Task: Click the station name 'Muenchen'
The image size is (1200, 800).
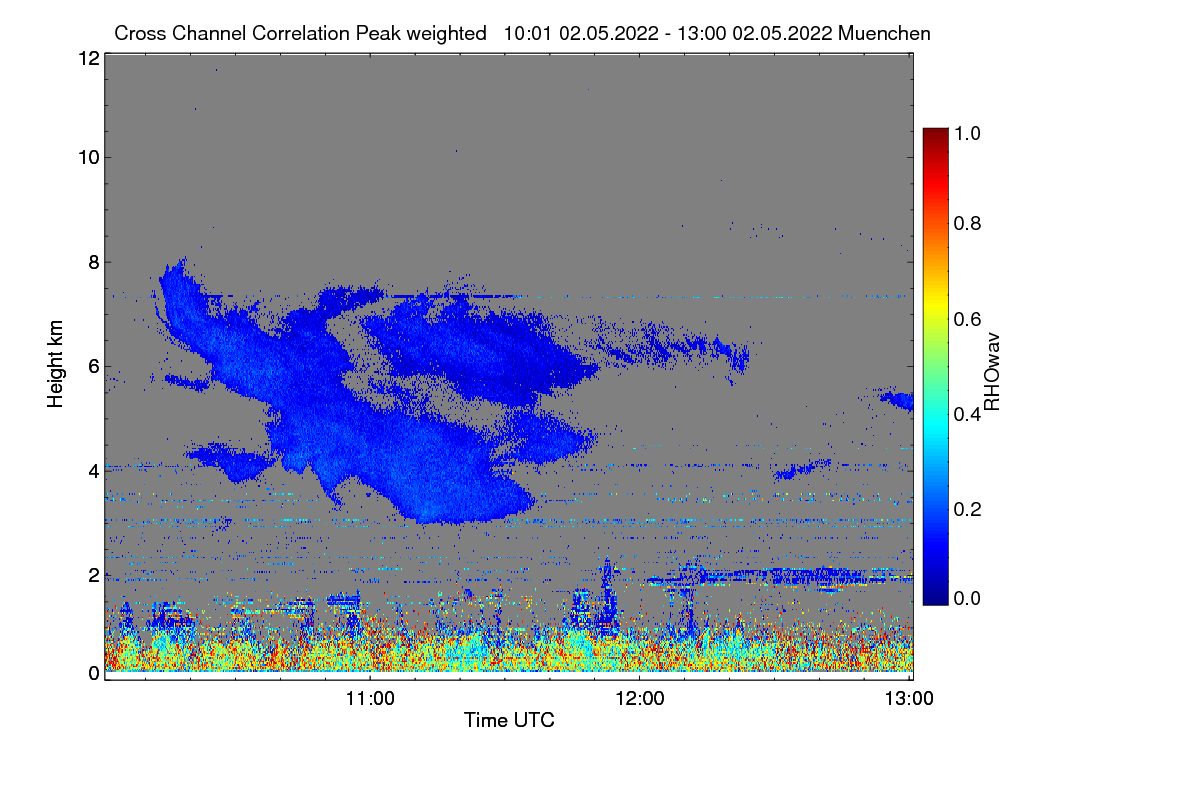Action: 885,33
